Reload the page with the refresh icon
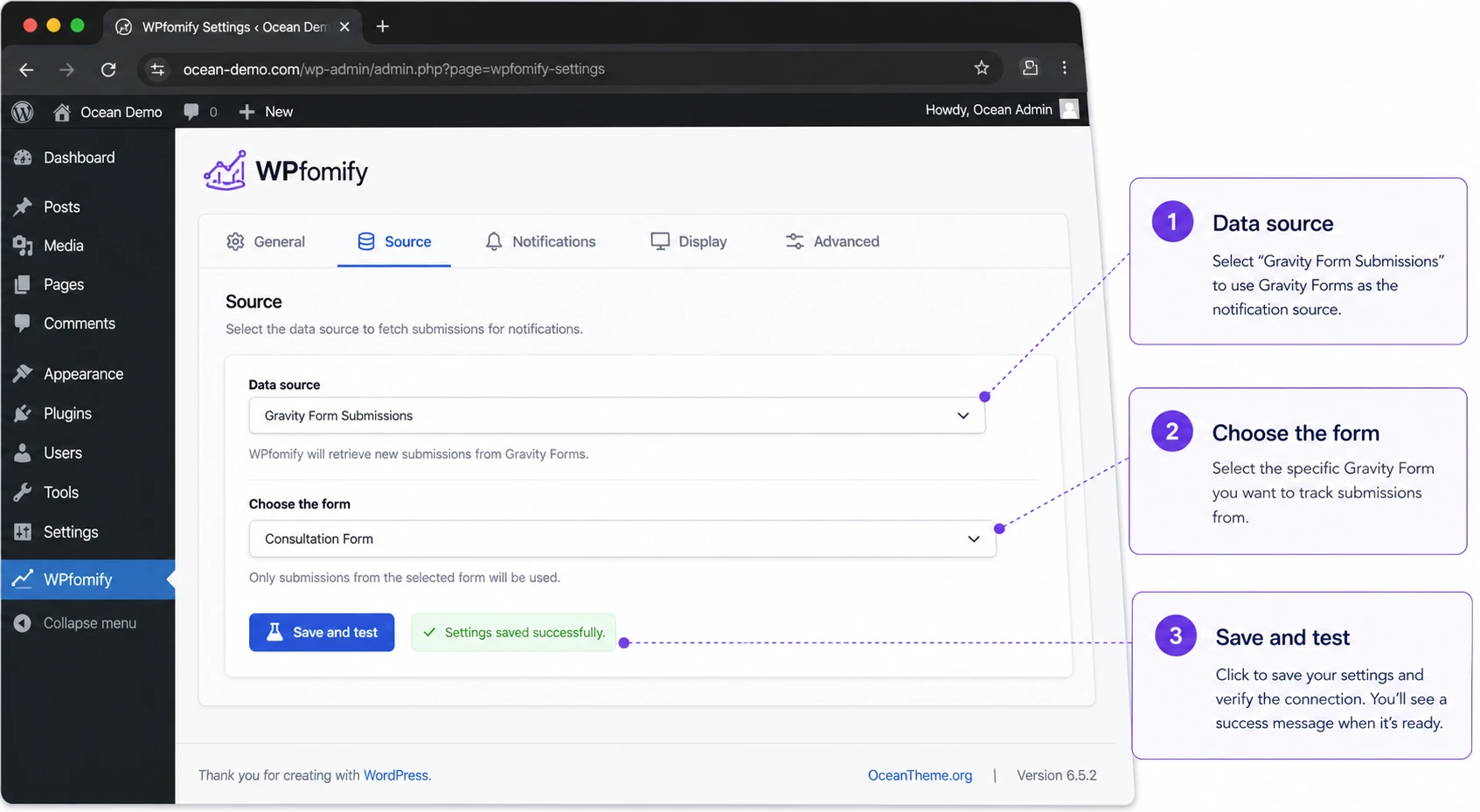1480x812 pixels. [x=108, y=69]
